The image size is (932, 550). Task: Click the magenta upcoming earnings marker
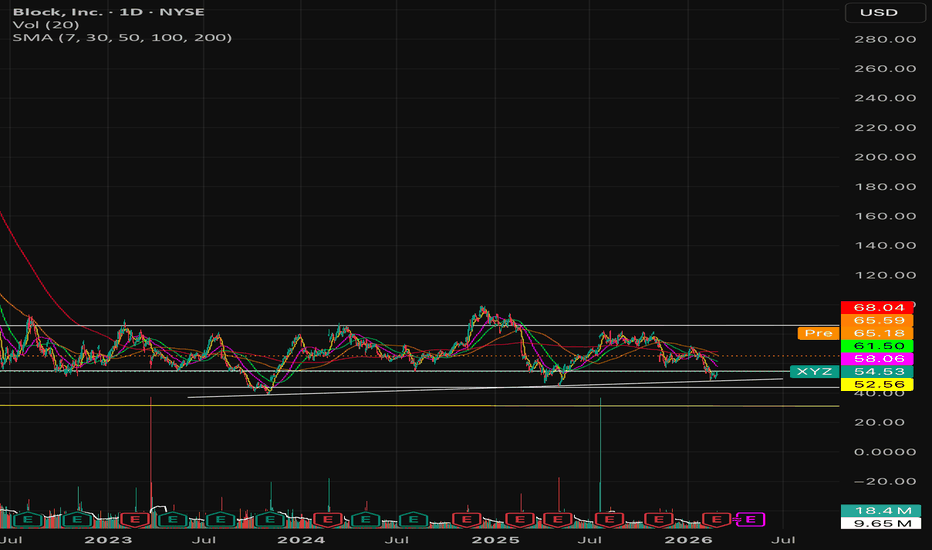pyautogui.click(x=751, y=520)
